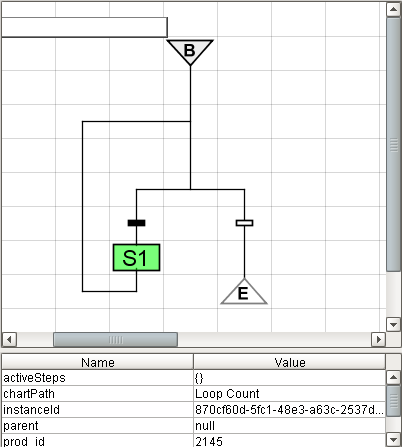Click the variables table vertical scrollbar thumb
Viewport: 402px width, 447px height.
point(393,400)
